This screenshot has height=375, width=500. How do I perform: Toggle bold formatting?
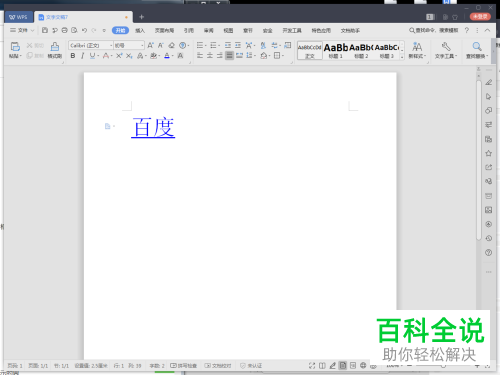(x=73, y=56)
